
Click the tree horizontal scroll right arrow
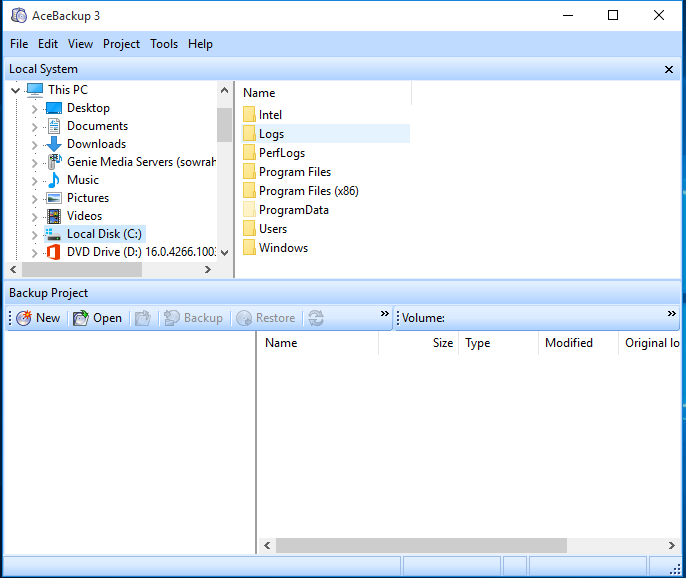tap(208, 270)
